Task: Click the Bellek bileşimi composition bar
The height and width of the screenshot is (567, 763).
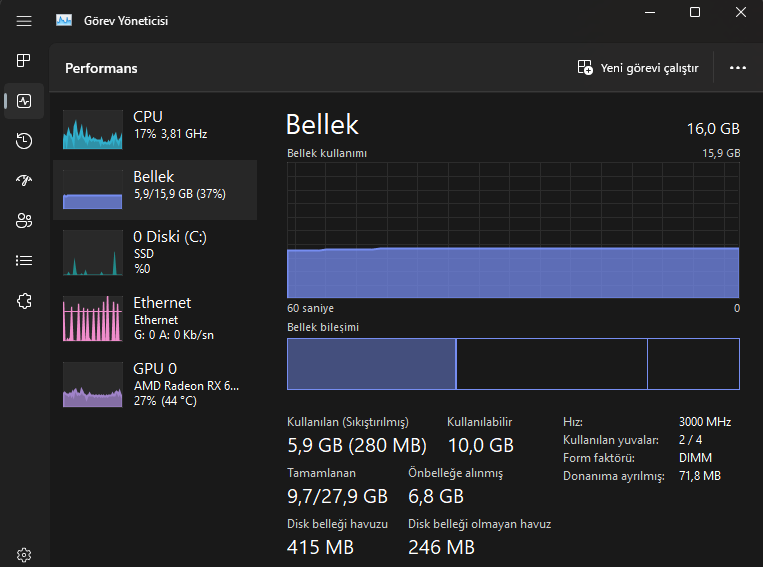Action: (x=513, y=363)
